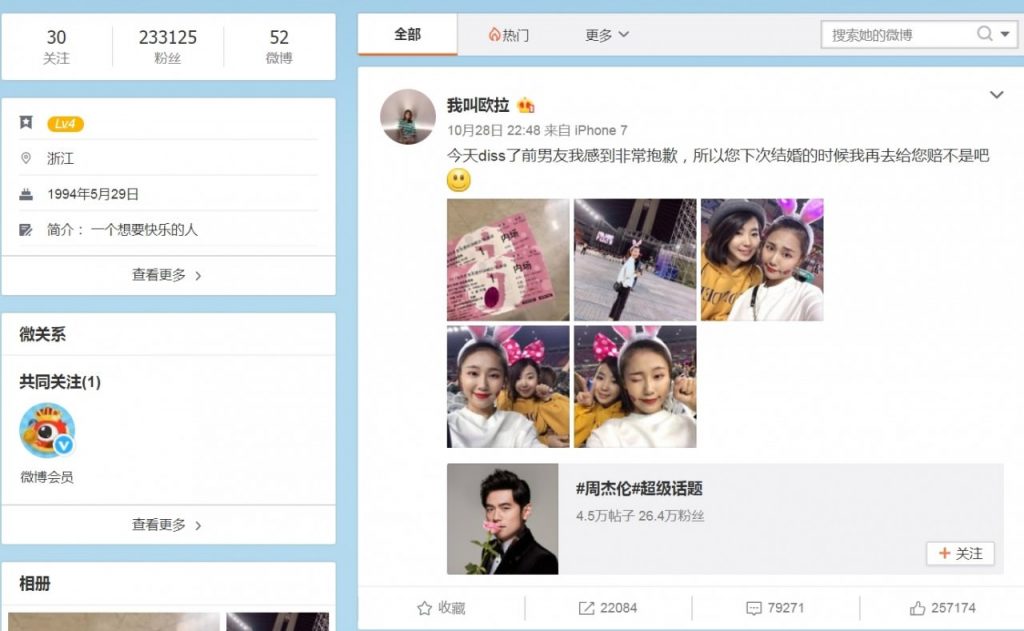Click the 周杰伦 super topic link
The height and width of the screenshot is (631, 1024).
pos(639,489)
